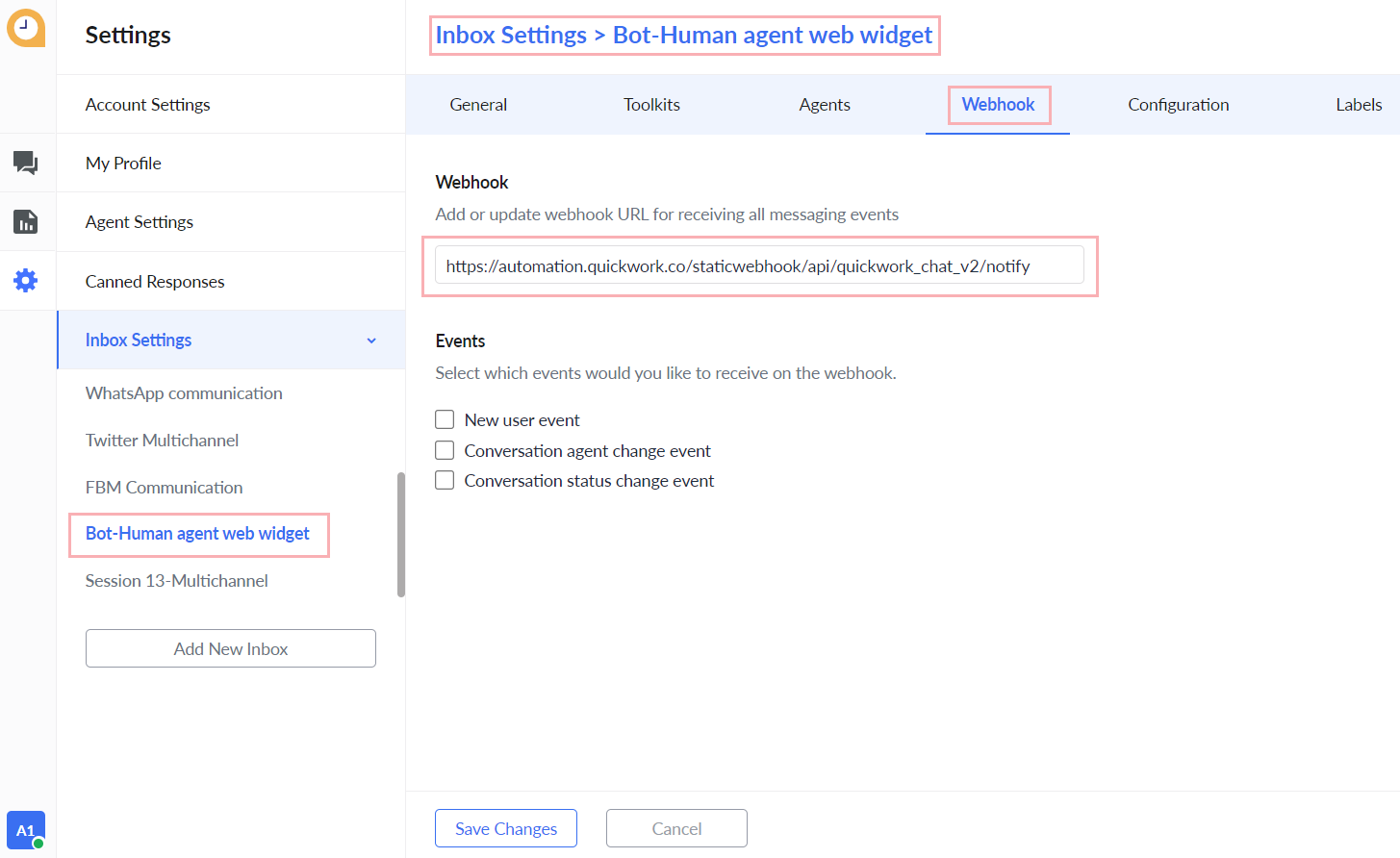The image size is (1400, 858).
Task: Tick Conversation agent change event checkbox
Action: (445, 450)
